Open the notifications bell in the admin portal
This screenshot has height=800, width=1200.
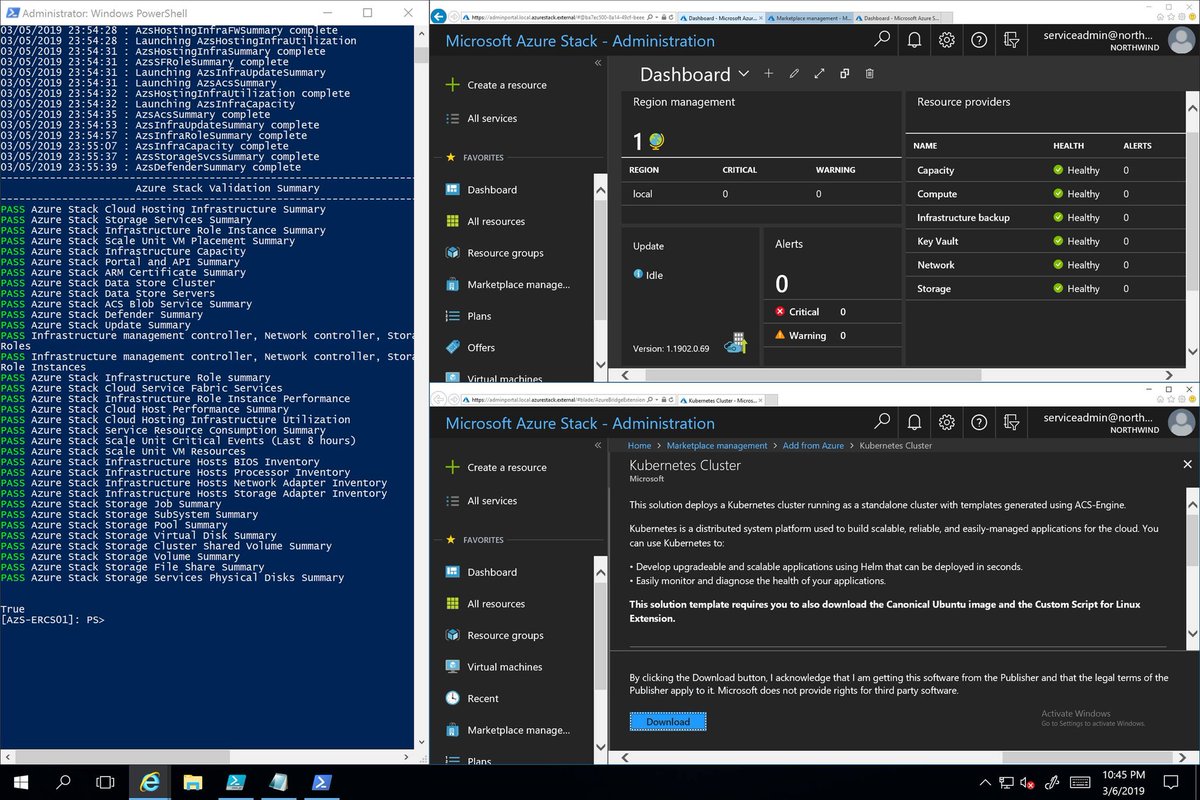tap(914, 41)
